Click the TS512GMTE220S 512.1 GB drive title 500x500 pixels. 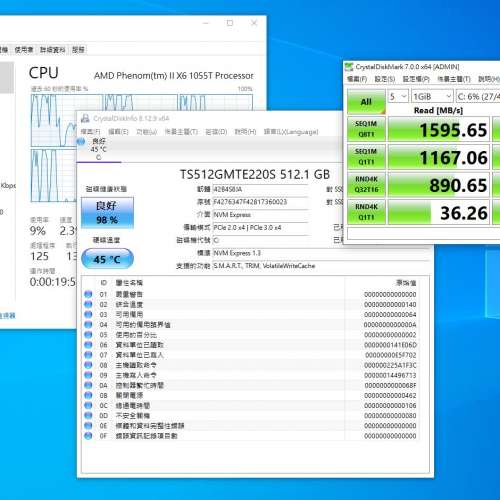255,174
